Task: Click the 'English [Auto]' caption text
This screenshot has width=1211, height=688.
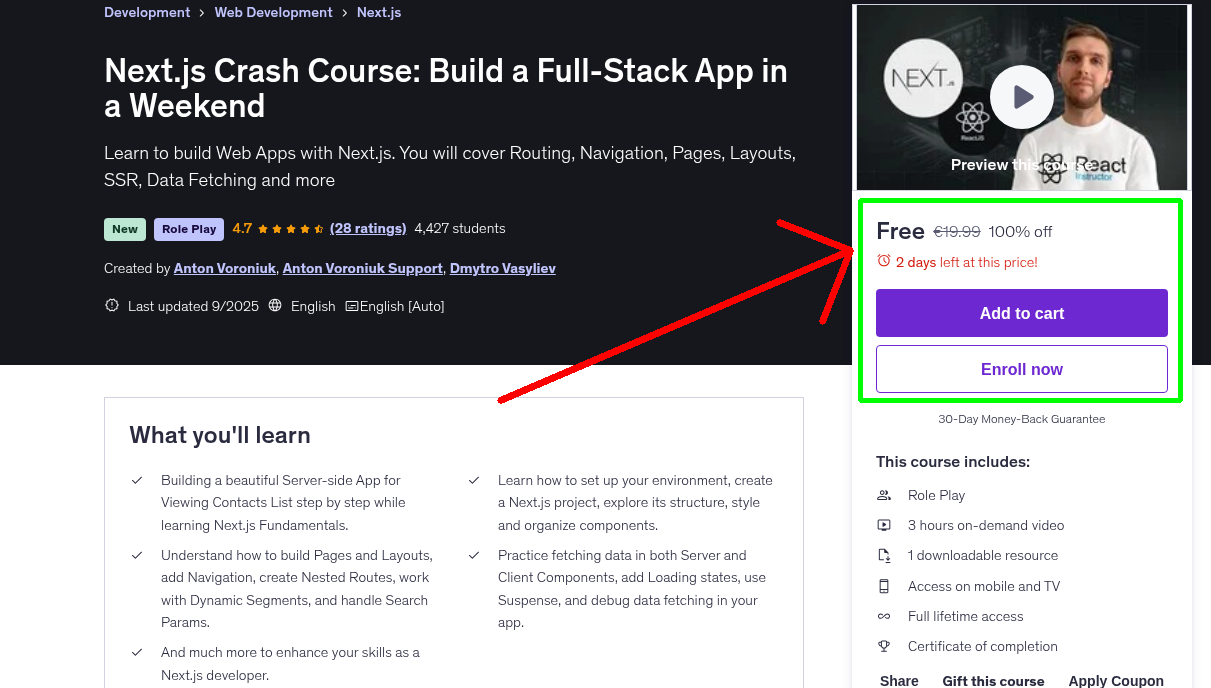Action: pyautogui.click(x=402, y=306)
